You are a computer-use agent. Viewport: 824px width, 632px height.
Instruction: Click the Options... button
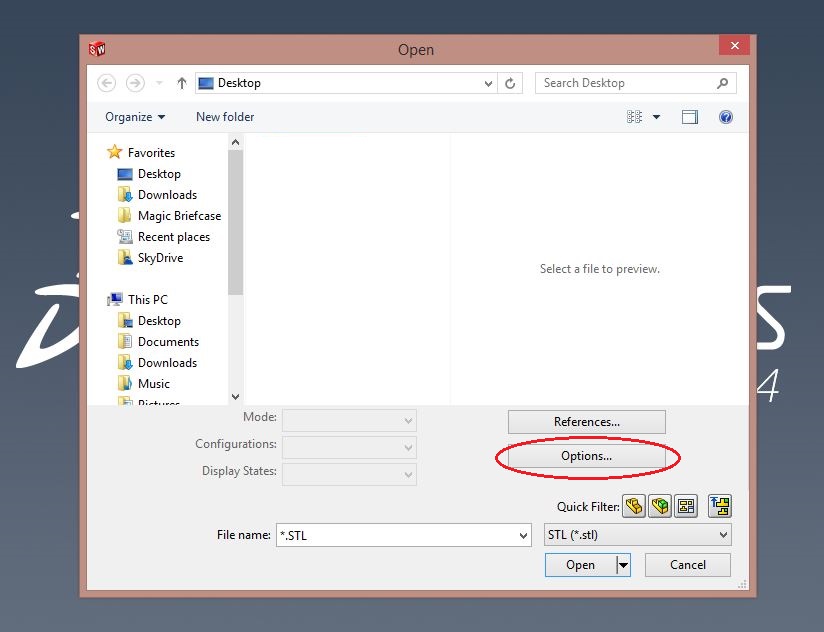coord(586,456)
